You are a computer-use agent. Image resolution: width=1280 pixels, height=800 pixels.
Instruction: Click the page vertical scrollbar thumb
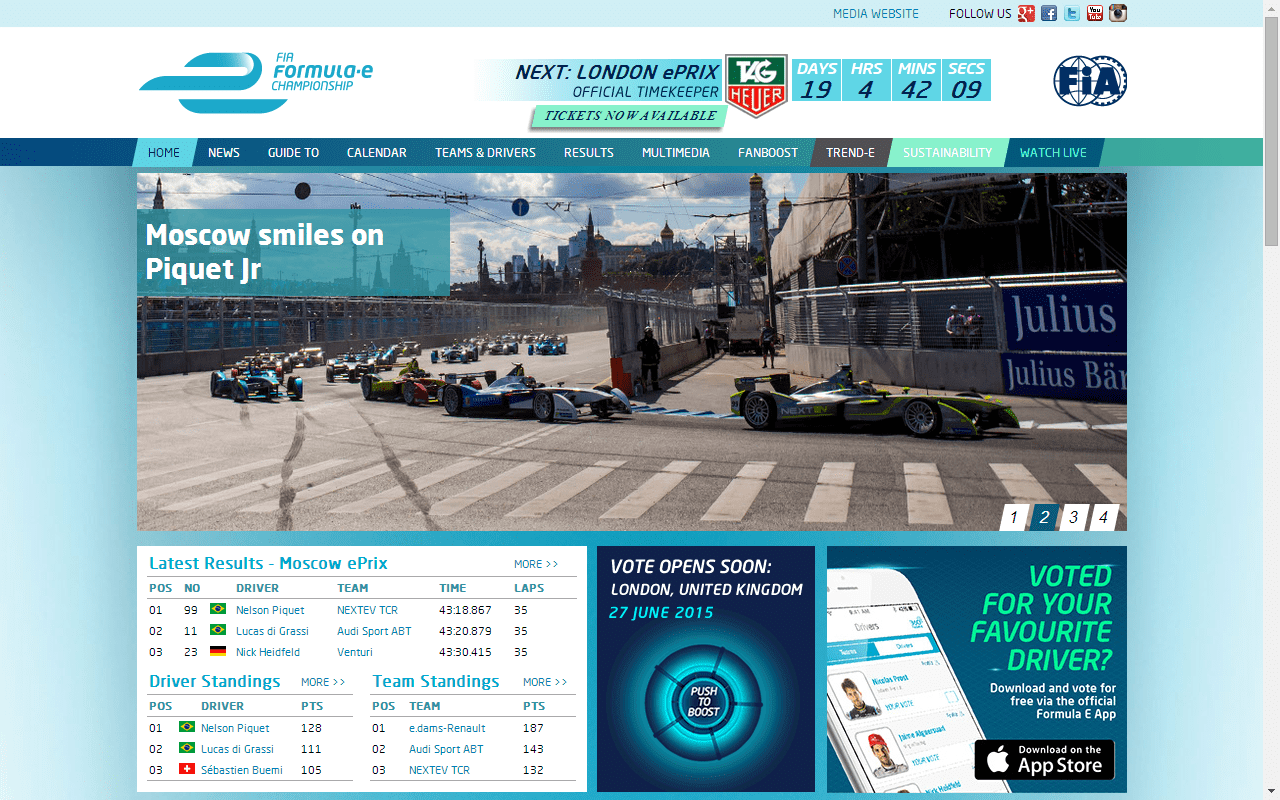point(1271,130)
